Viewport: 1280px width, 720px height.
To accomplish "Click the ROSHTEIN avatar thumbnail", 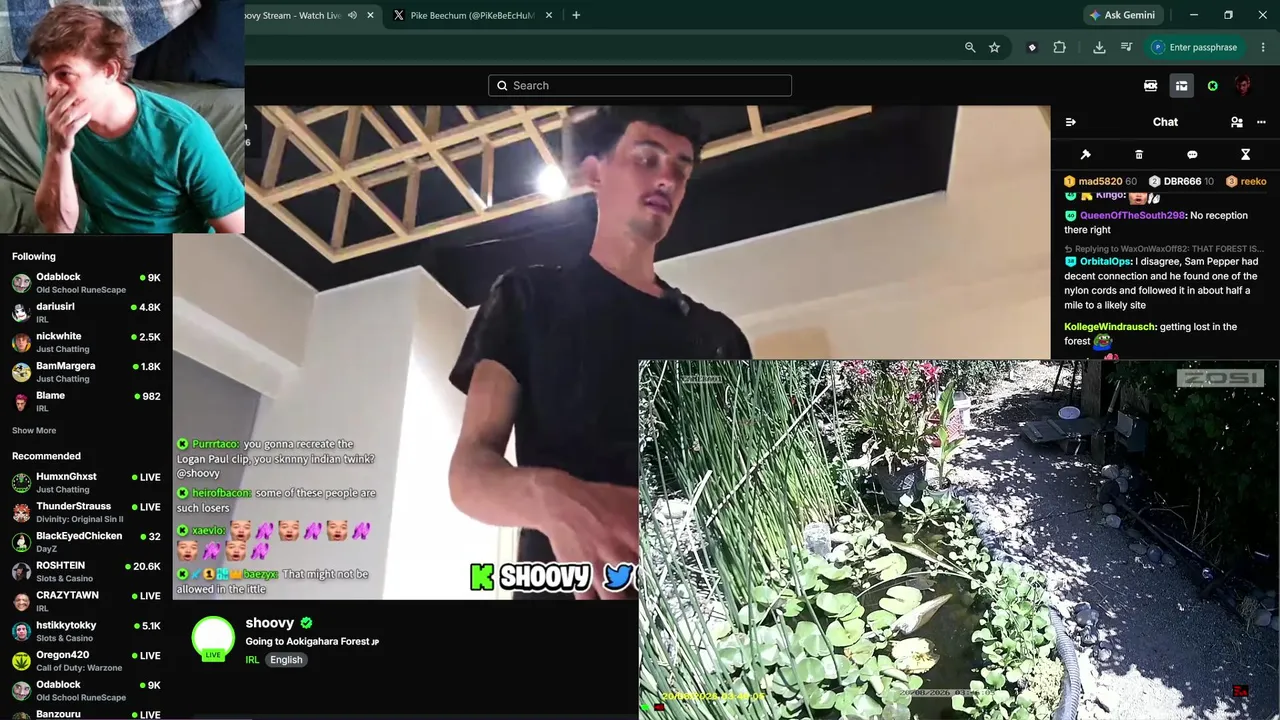I will [x=21, y=571].
